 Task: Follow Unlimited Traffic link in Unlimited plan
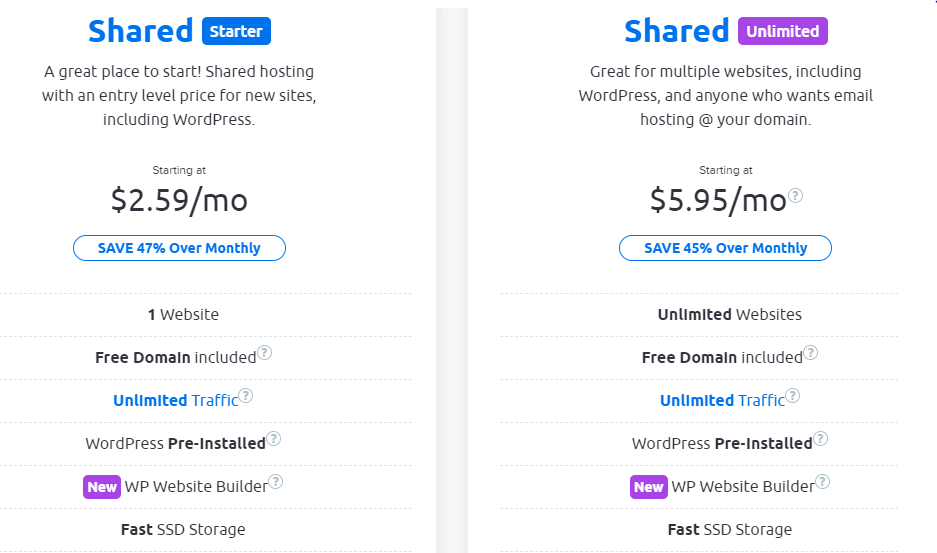click(722, 400)
